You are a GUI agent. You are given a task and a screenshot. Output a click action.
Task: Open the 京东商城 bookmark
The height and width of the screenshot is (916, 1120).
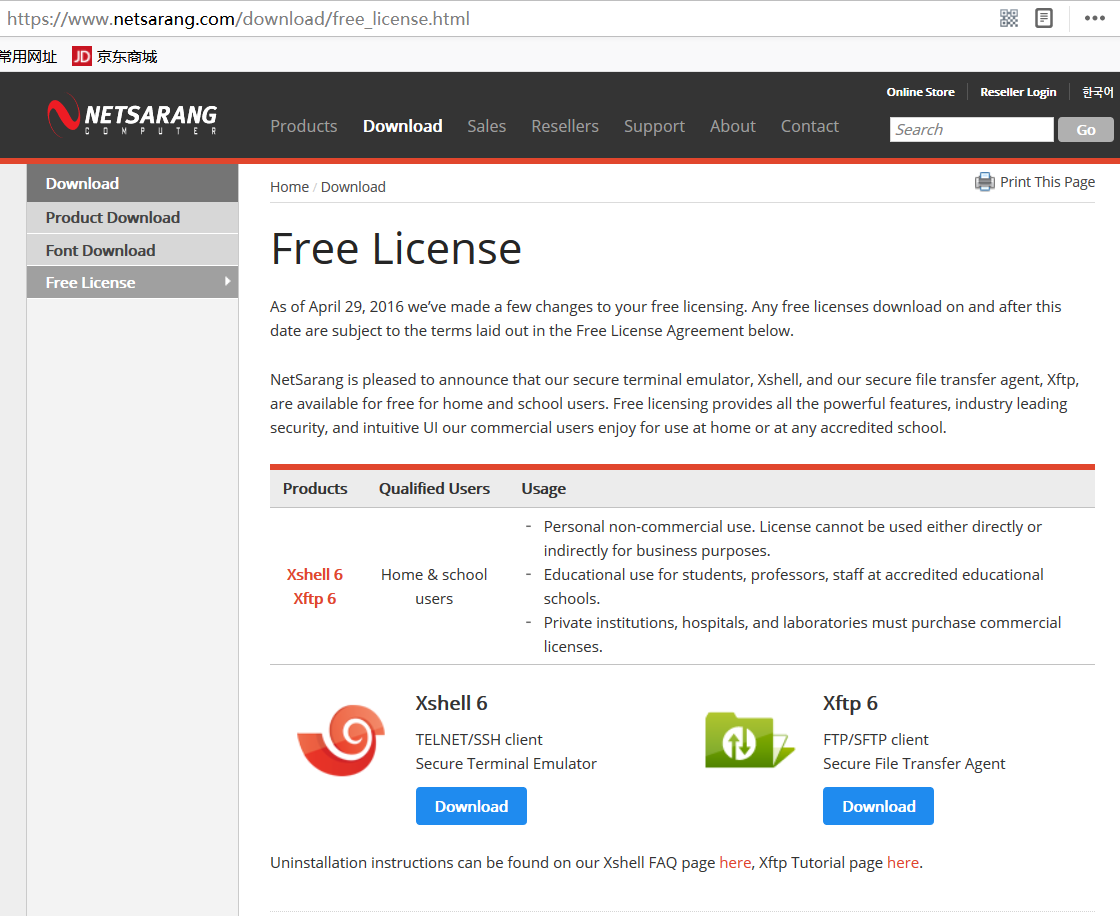(x=127, y=56)
